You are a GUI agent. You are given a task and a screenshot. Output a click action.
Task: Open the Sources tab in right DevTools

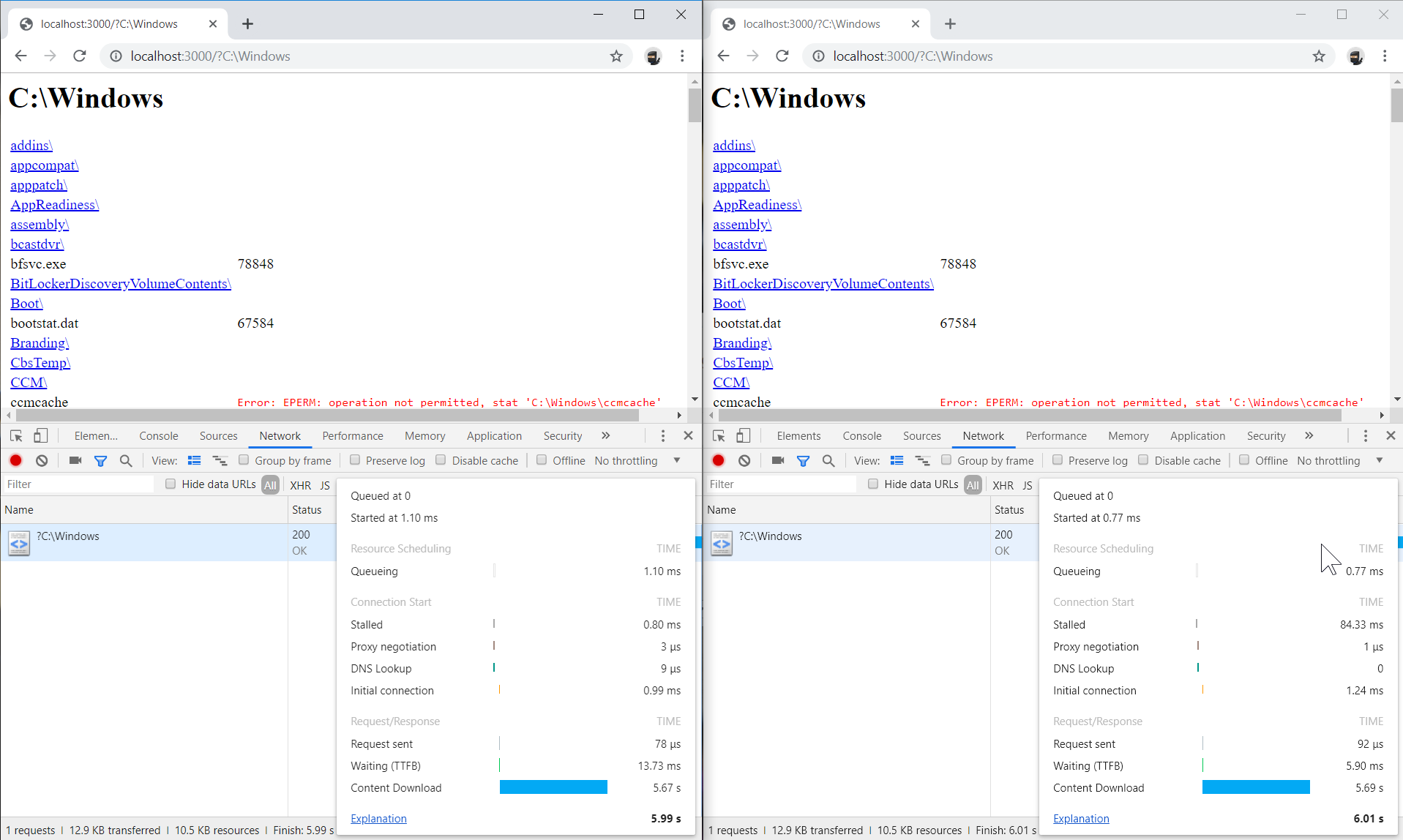922,435
